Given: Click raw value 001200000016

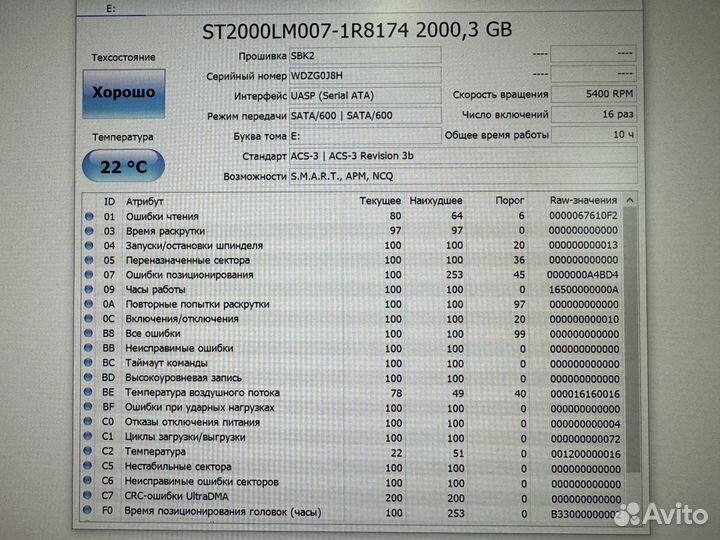Looking at the screenshot, I should coord(585,454).
